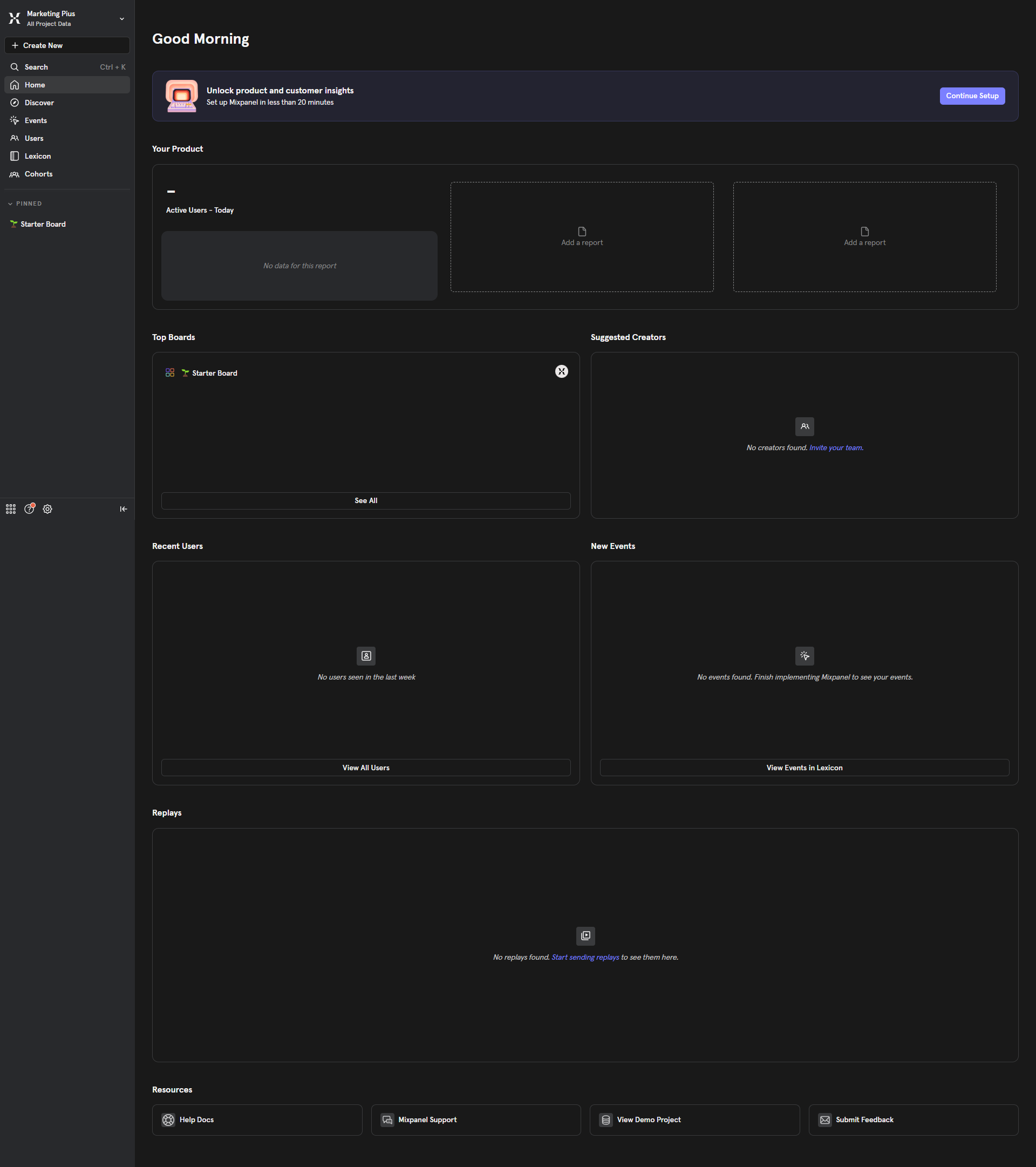Open Cohorts from the sidebar

point(38,174)
